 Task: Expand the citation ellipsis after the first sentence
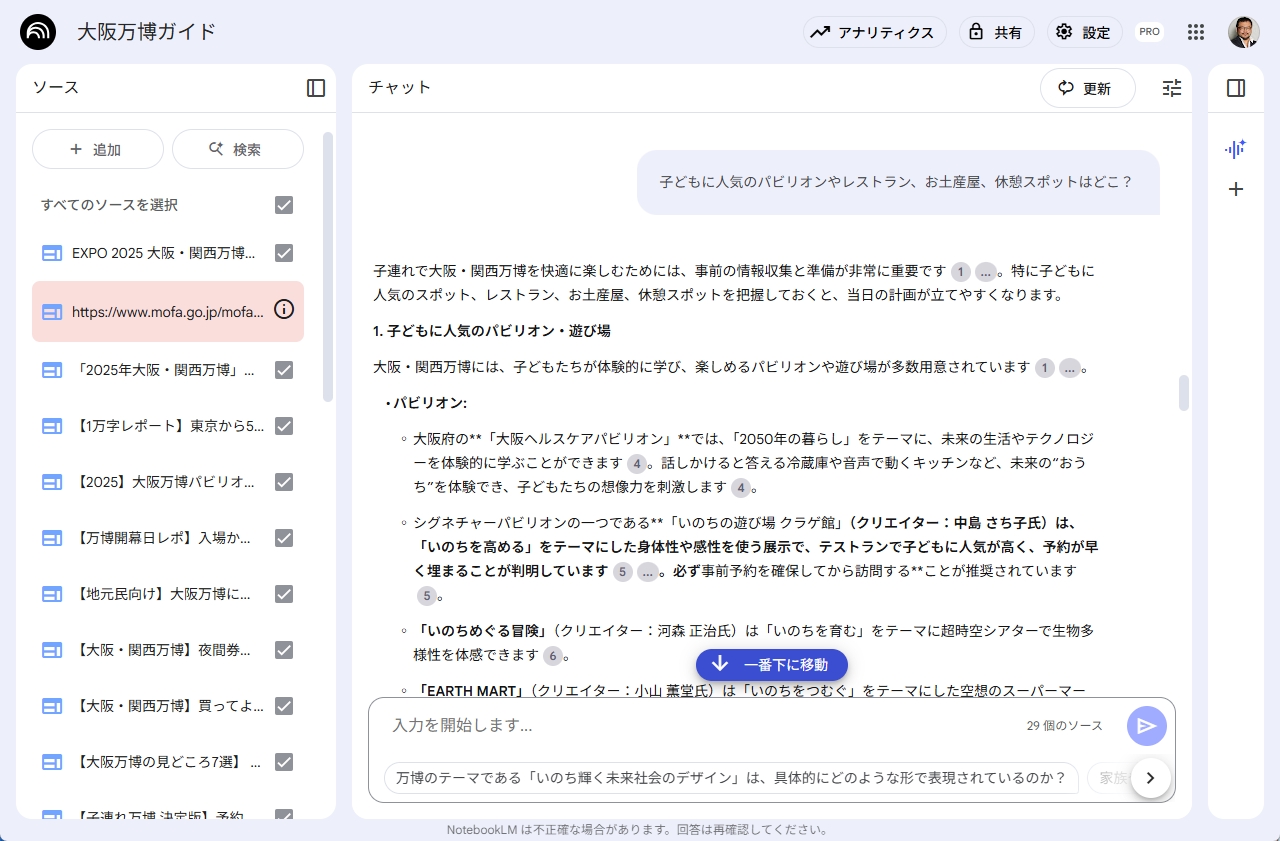pyautogui.click(x=985, y=272)
